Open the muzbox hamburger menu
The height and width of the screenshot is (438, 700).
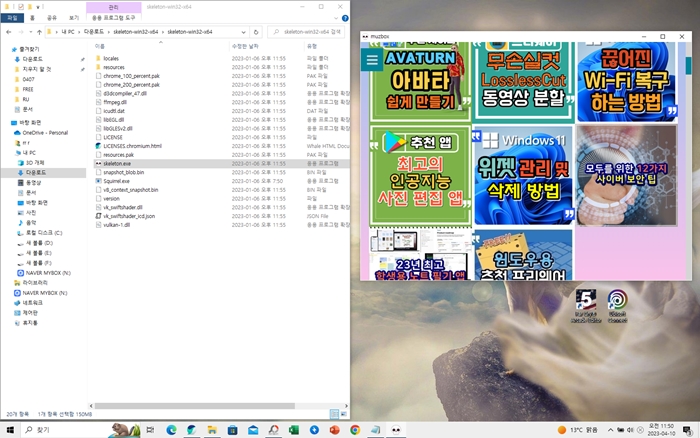[x=372, y=59]
